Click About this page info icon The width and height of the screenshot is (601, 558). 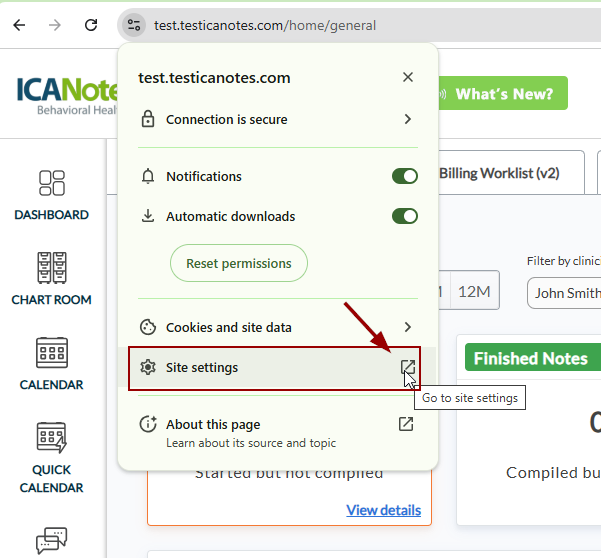click(x=148, y=424)
